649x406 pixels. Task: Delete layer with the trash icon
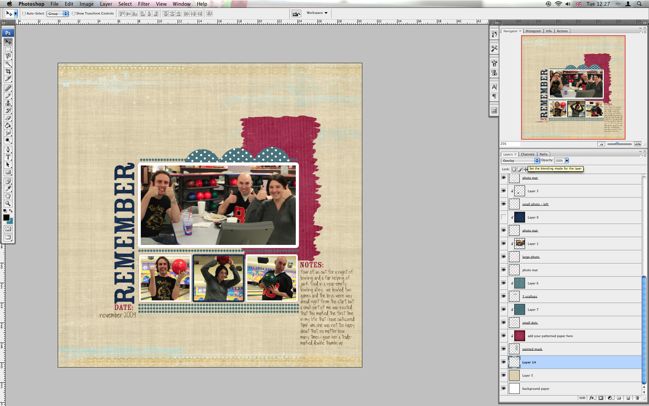(637, 398)
